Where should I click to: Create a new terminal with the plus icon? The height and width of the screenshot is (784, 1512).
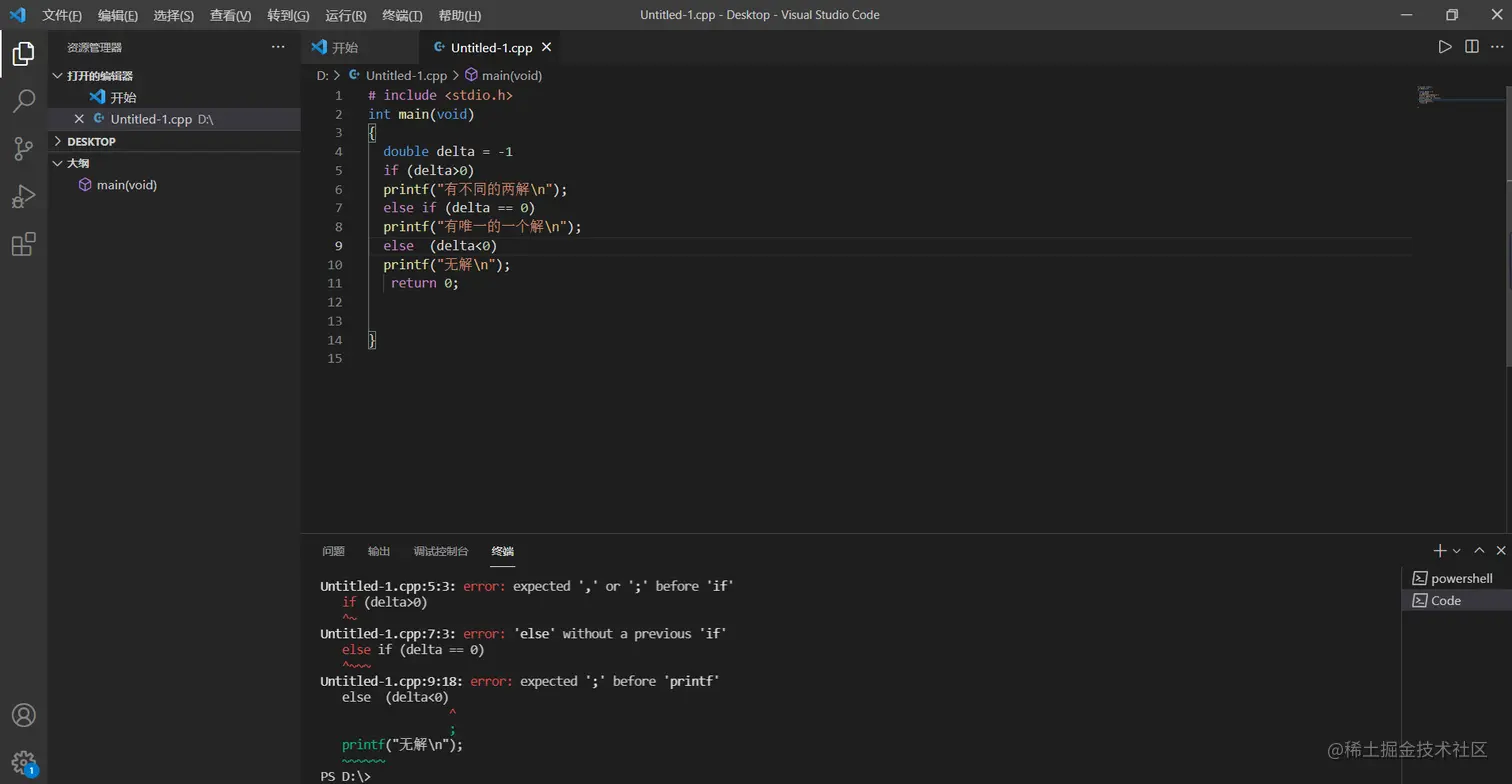1440,551
